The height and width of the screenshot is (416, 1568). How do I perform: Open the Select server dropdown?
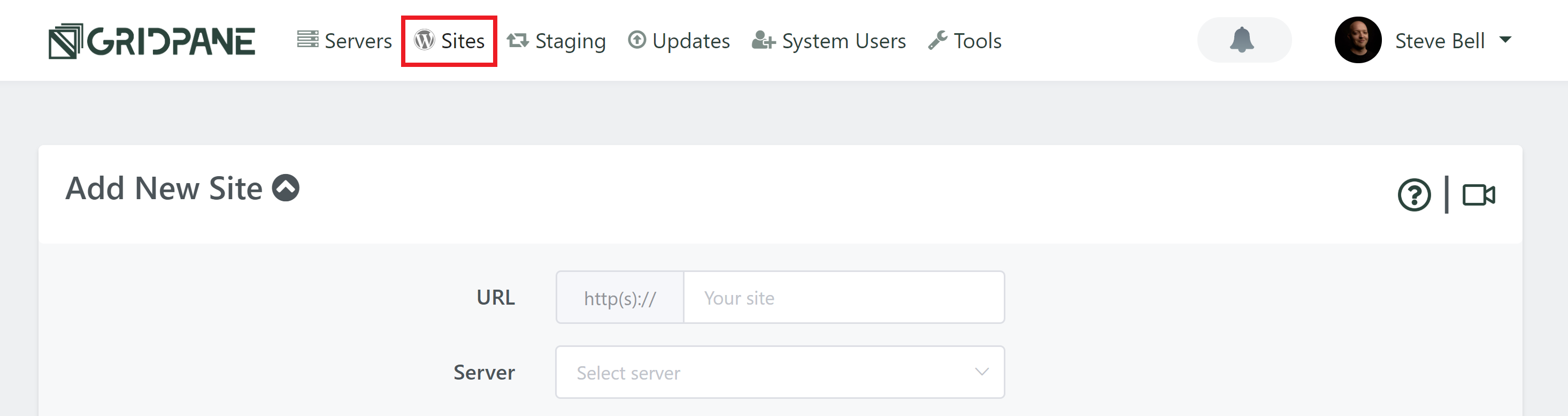(x=780, y=372)
